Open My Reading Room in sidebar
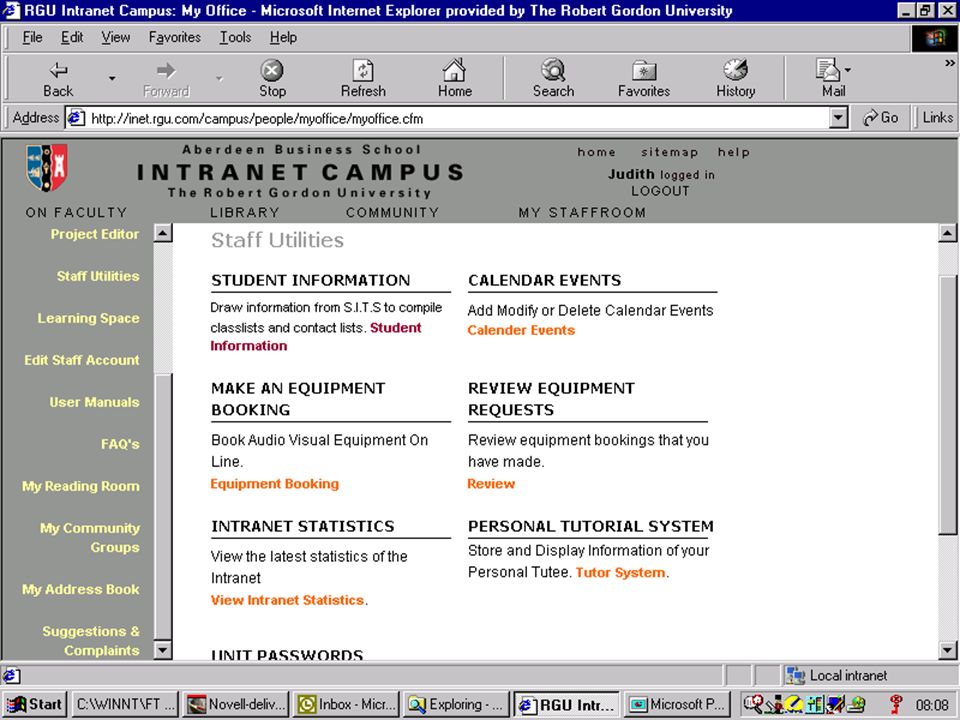 click(81, 486)
